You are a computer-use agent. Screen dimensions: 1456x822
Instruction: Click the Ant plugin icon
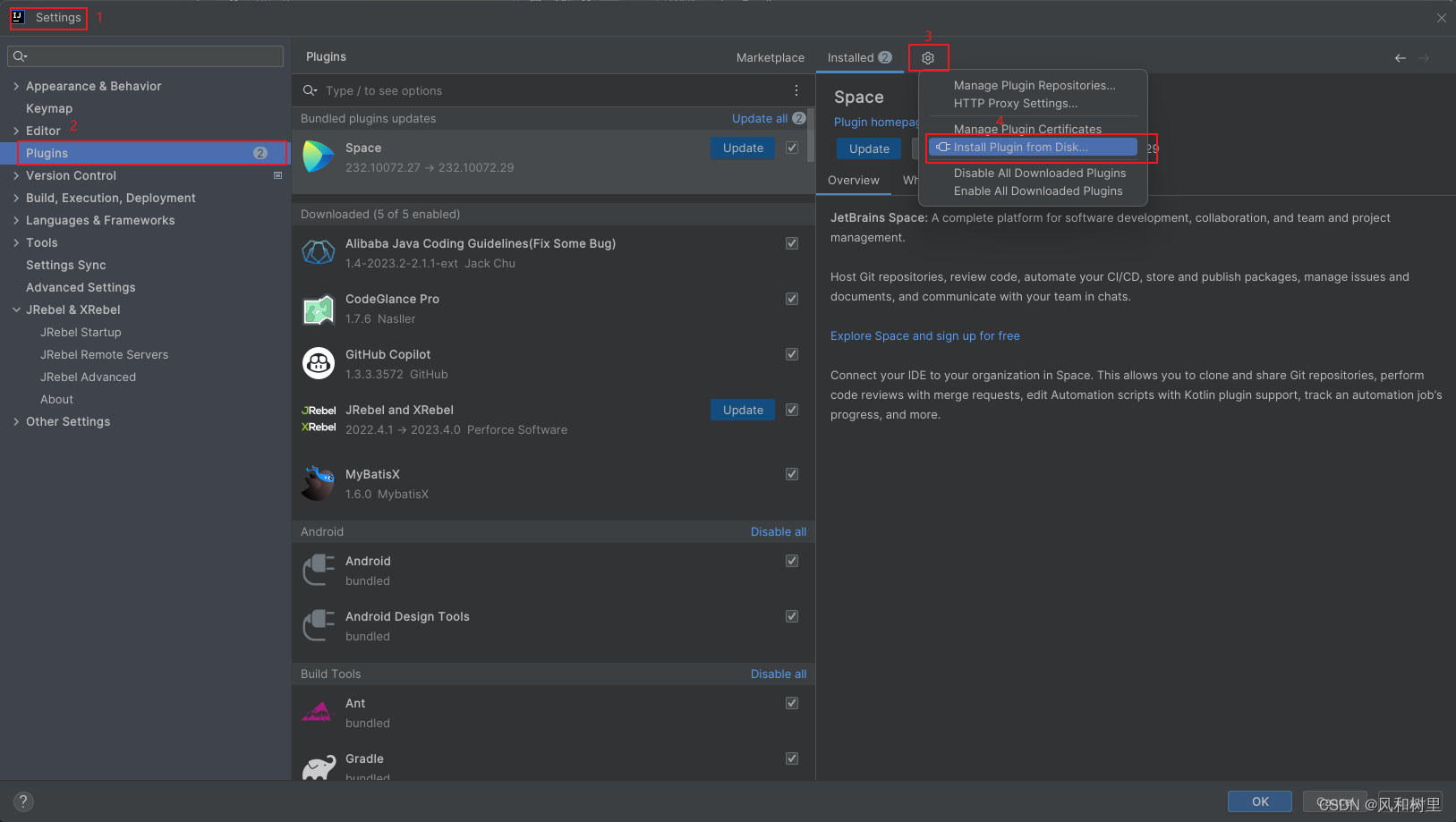coord(317,712)
